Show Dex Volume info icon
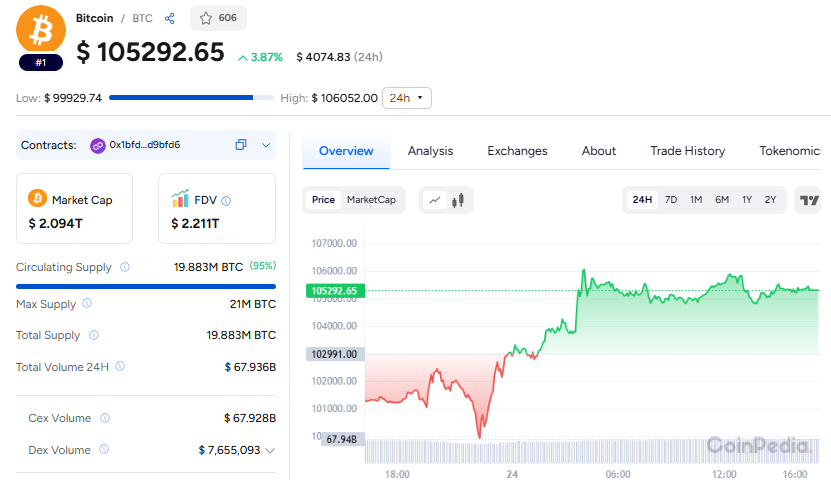Screen dimensions: 831x480 [104, 449]
